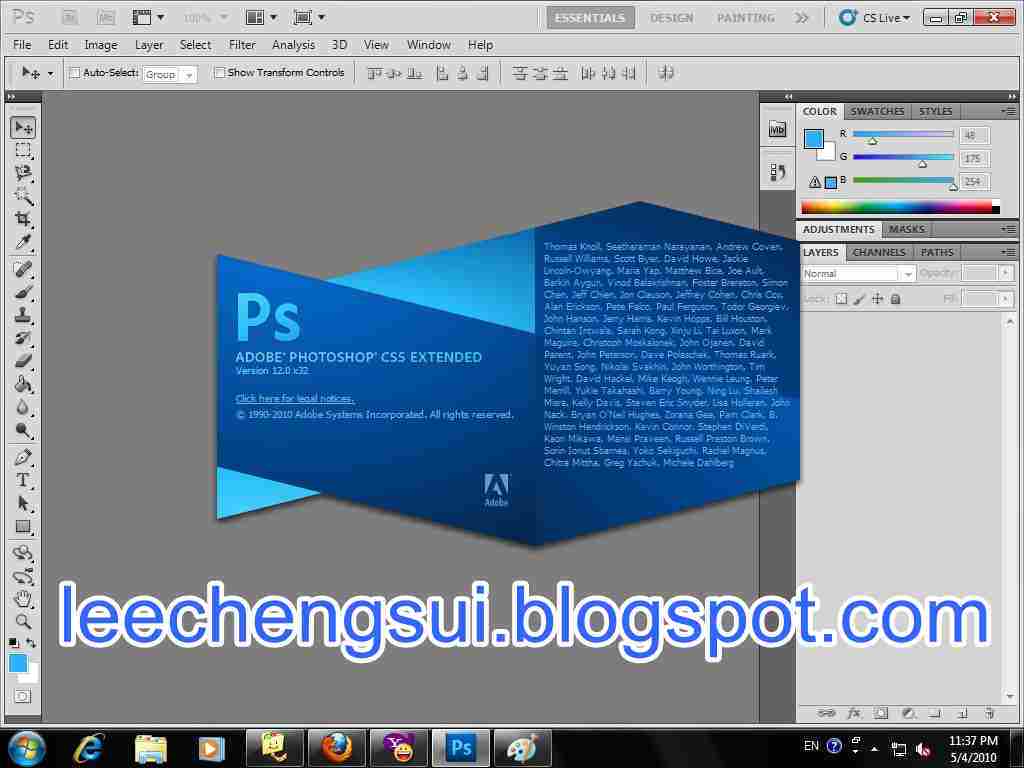Open the File menu

[x=22, y=45]
